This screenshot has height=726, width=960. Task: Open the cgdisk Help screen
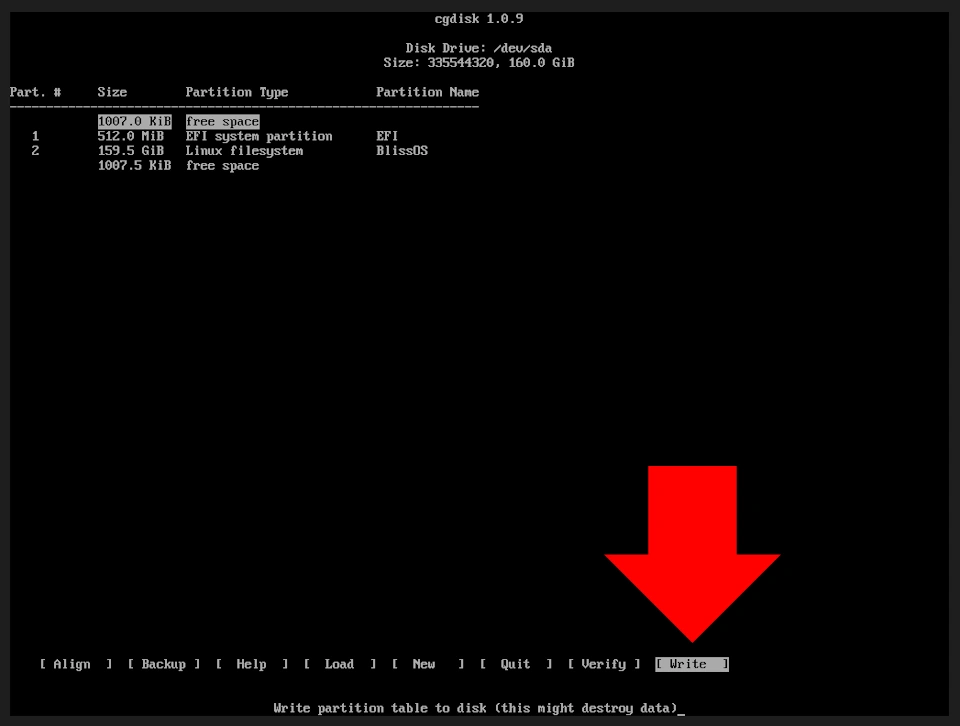pos(251,663)
